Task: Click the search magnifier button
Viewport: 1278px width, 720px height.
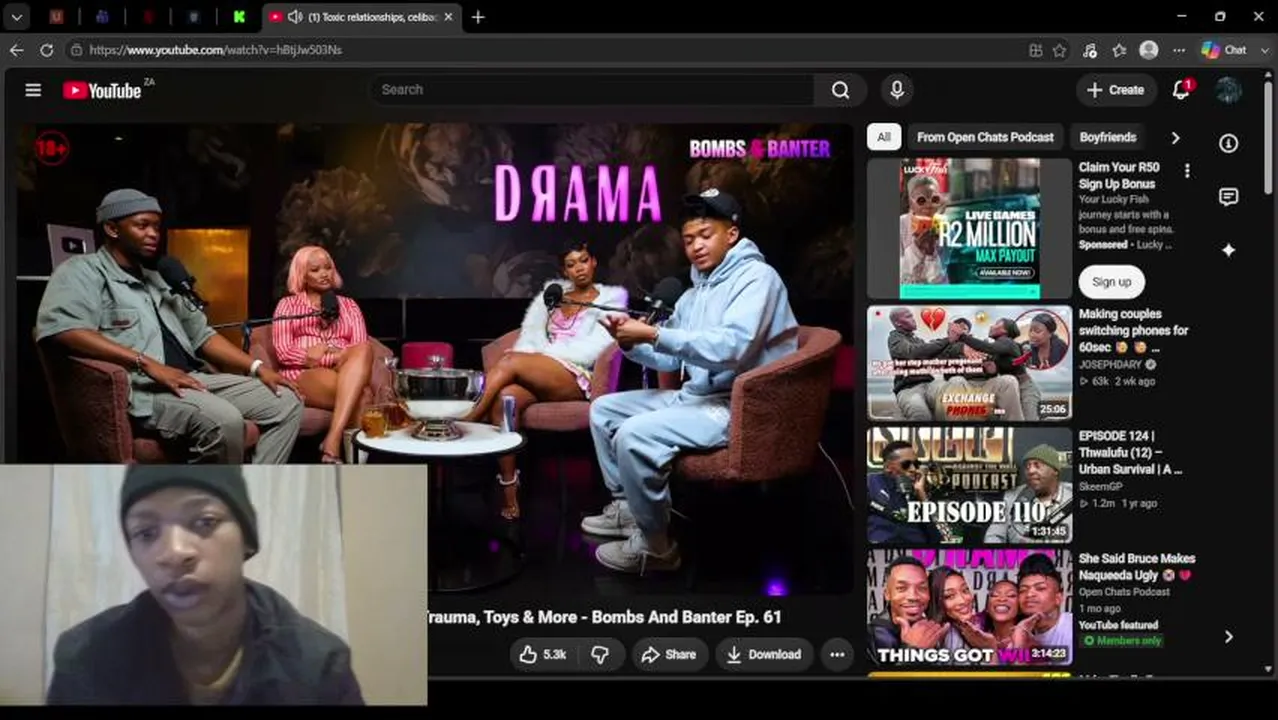Action: coord(840,90)
